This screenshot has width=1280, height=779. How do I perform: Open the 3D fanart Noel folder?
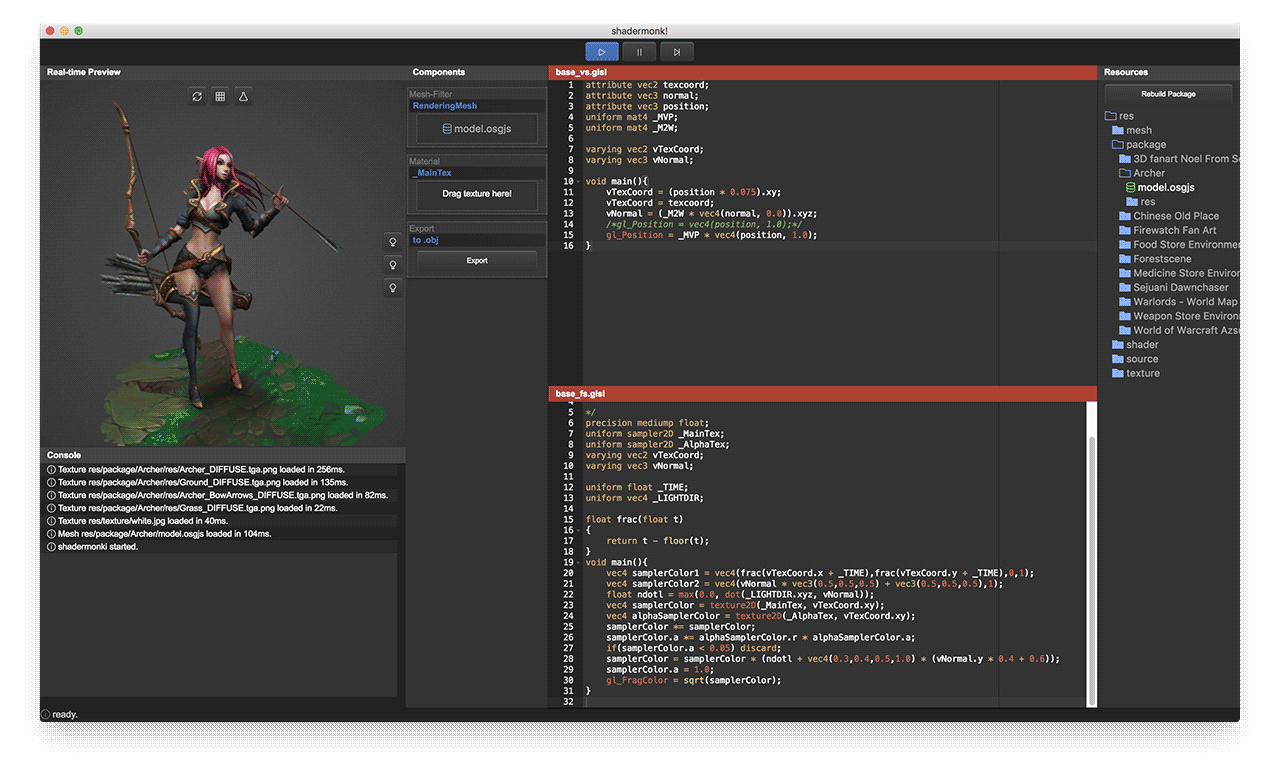(1178, 158)
